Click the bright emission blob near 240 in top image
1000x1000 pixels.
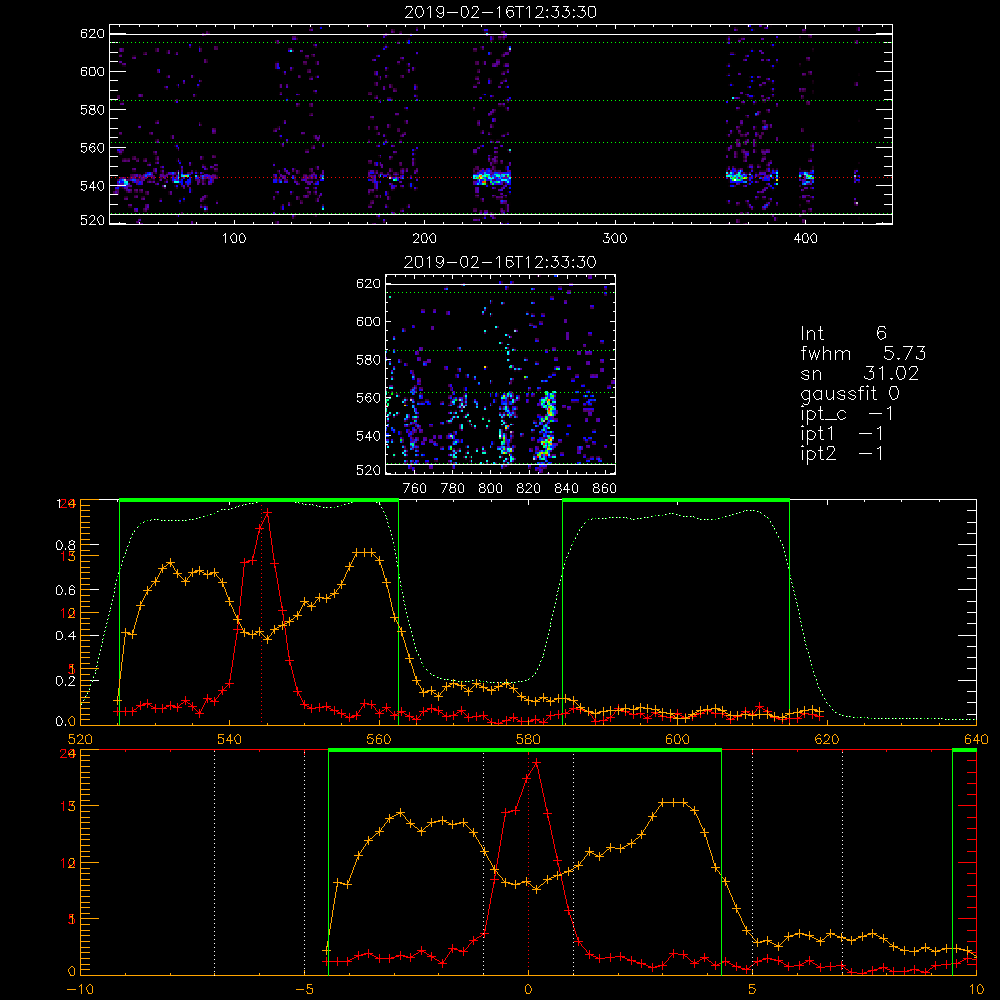pyautogui.click(x=492, y=178)
